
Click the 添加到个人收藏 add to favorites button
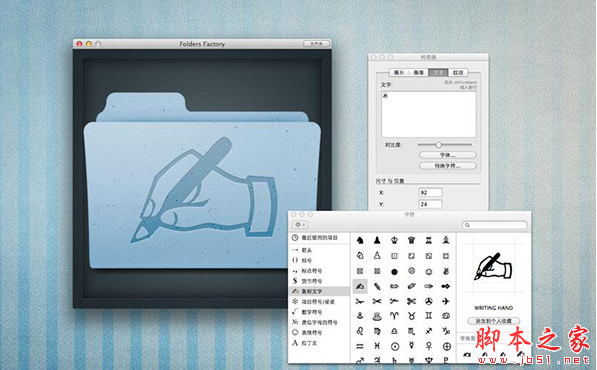[x=493, y=321]
